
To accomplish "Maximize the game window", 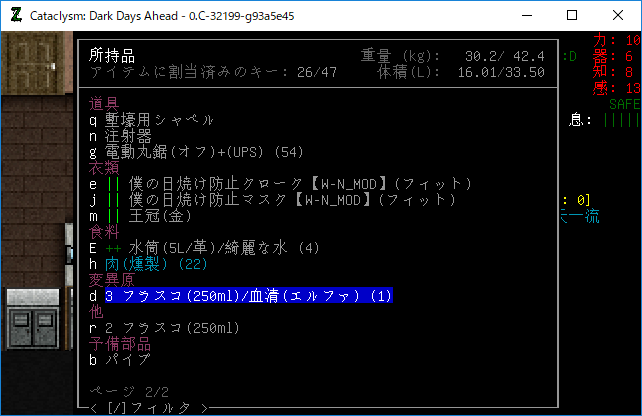I will (571, 15).
